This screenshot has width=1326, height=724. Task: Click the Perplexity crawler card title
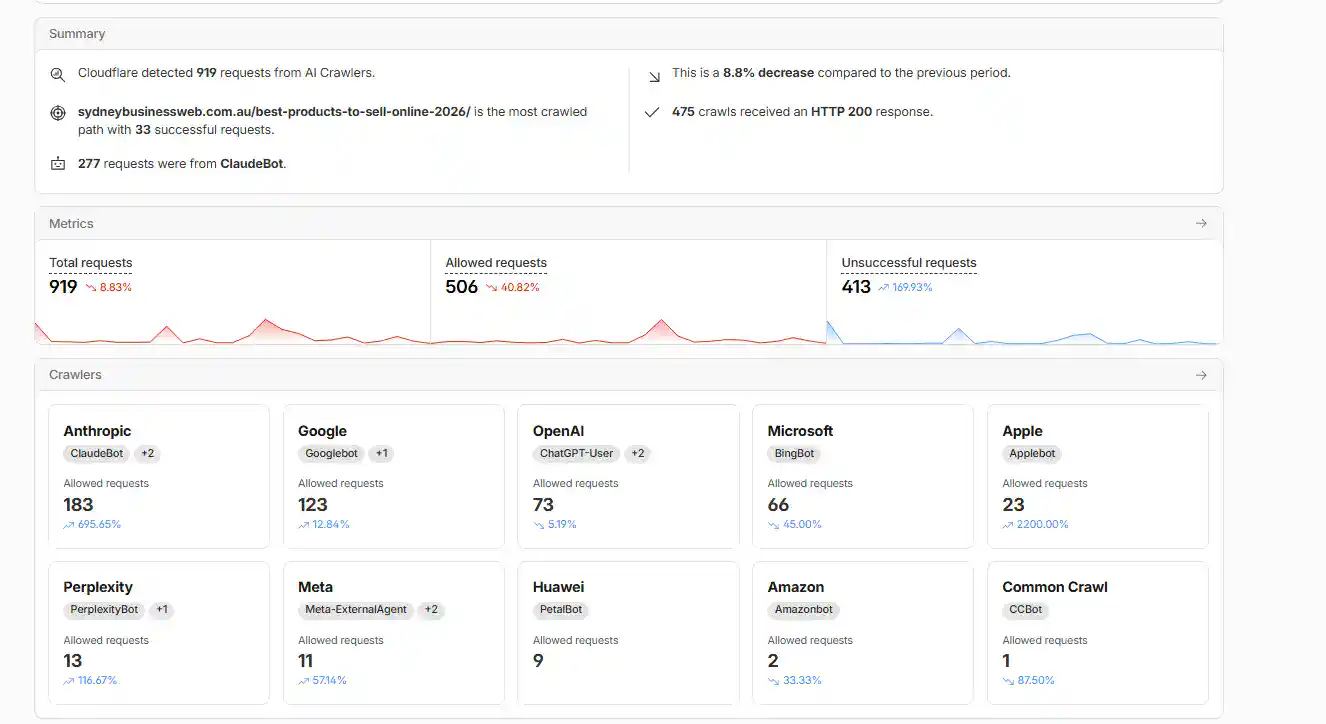coord(98,587)
